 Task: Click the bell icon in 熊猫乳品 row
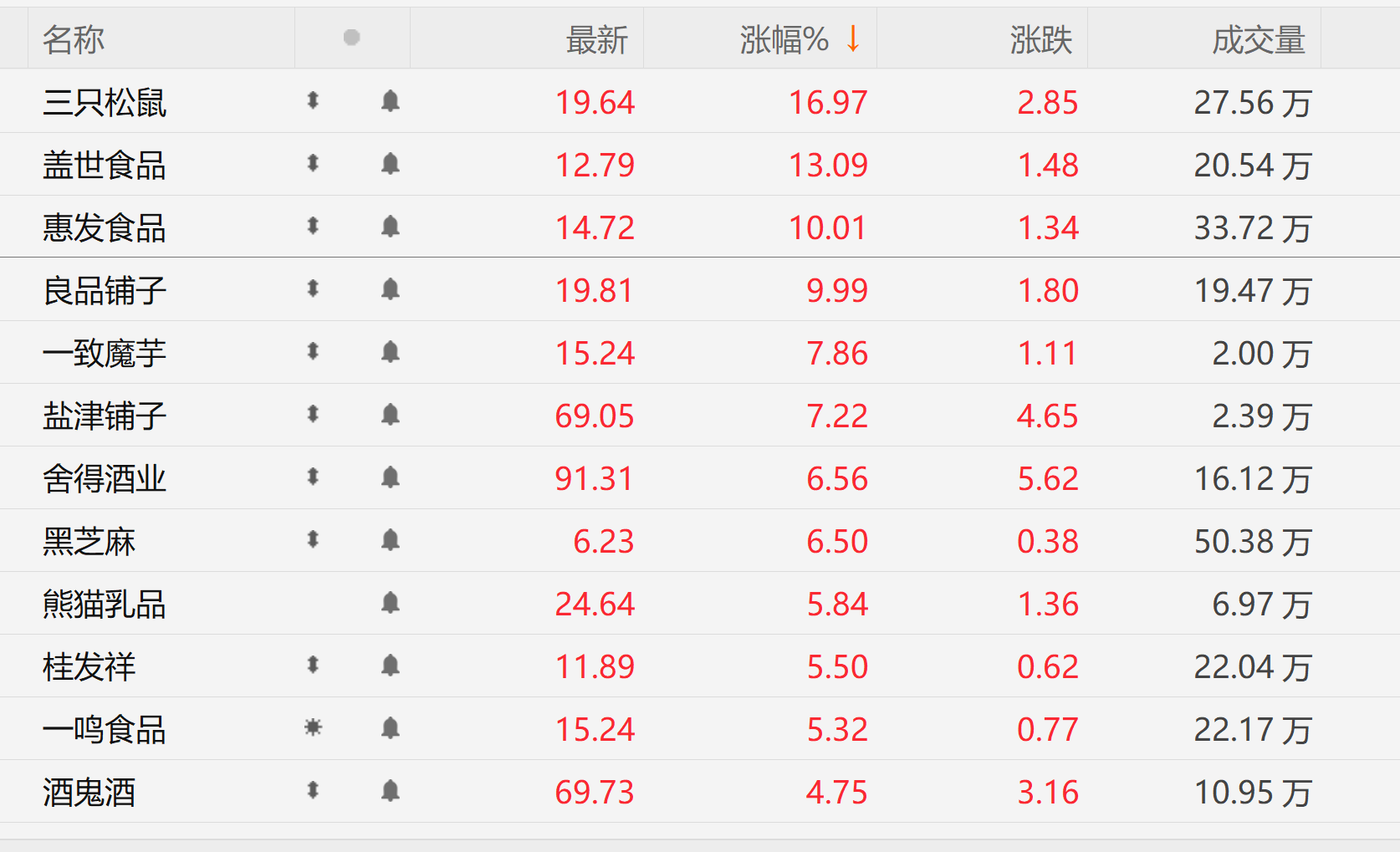point(390,603)
